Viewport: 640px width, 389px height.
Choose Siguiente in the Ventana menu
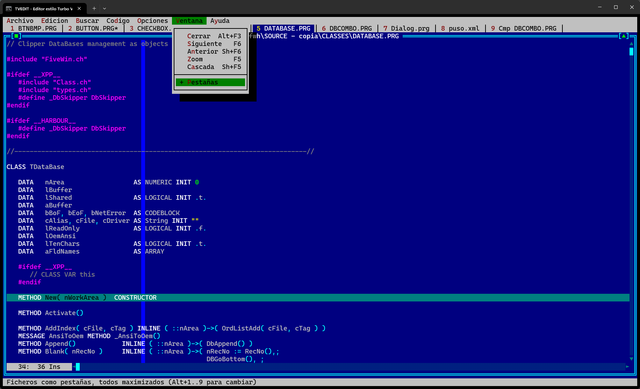[x=210, y=44]
